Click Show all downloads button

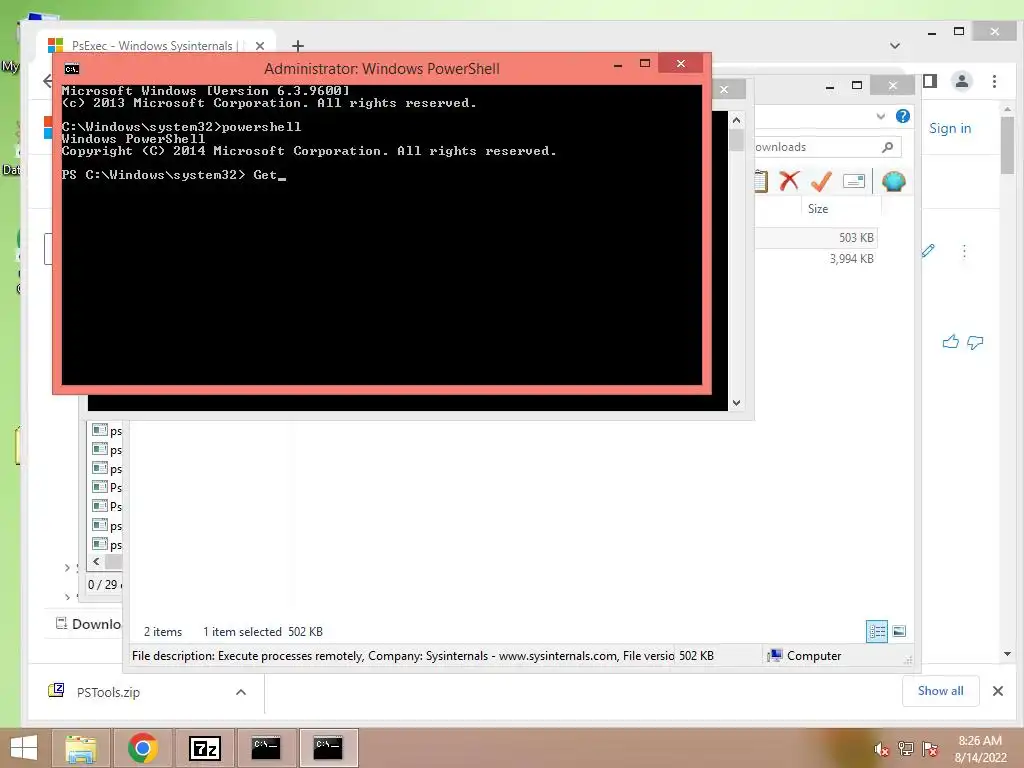(940, 691)
